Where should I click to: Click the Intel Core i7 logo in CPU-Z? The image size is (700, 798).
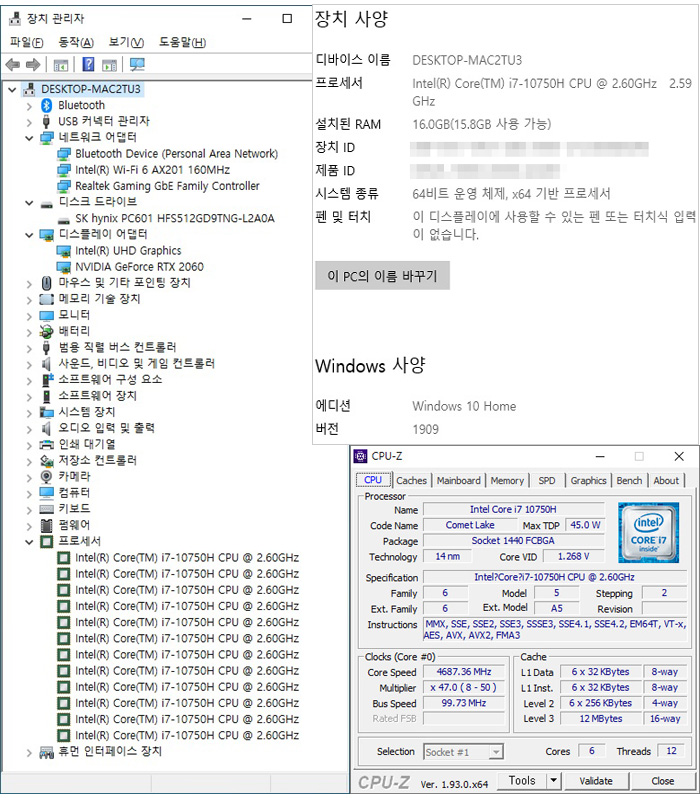pos(648,532)
